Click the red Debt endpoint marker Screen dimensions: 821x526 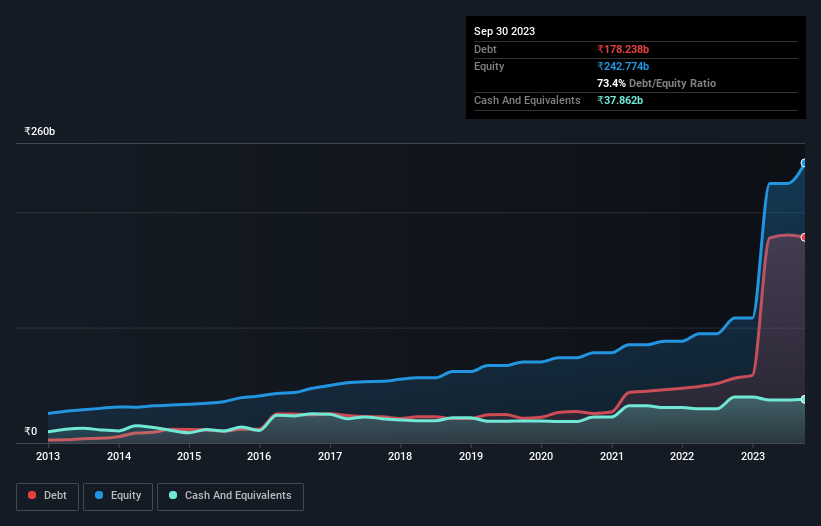pos(804,238)
